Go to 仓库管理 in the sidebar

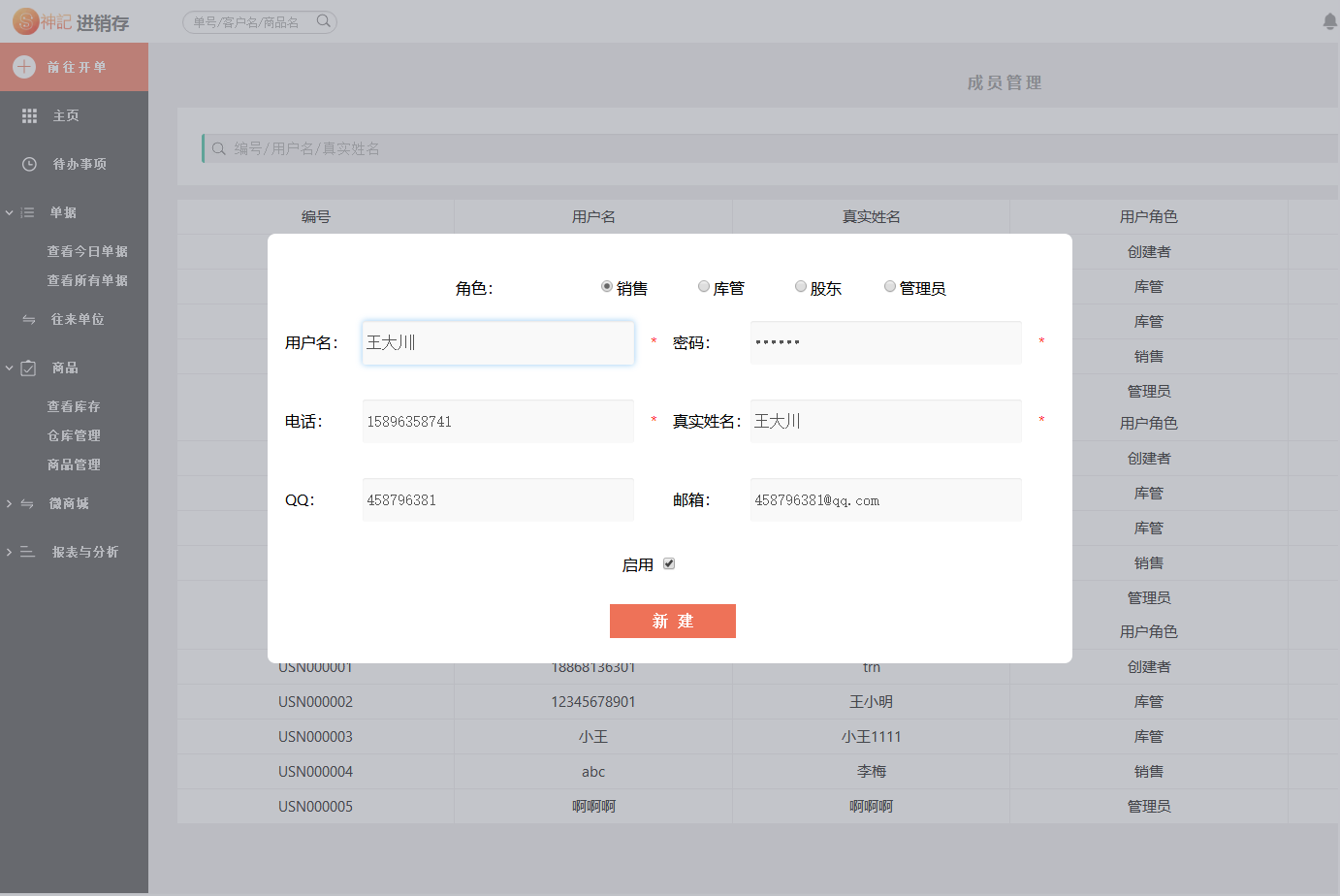pos(74,435)
